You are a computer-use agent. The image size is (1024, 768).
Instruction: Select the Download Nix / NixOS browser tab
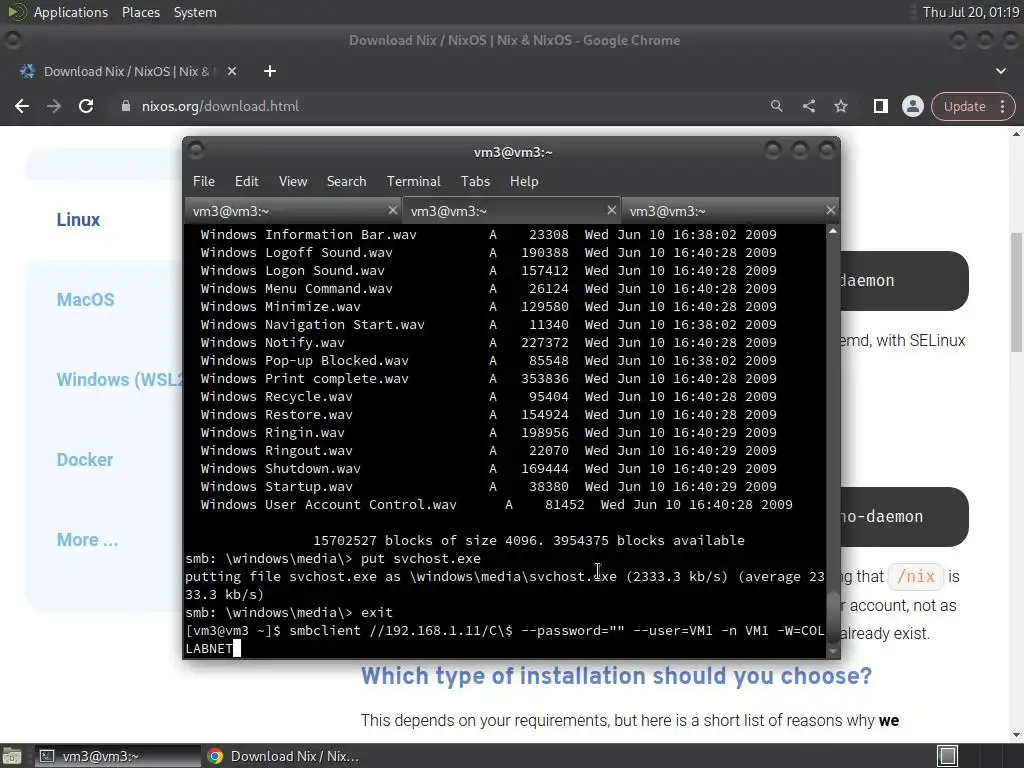tap(127, 71)
